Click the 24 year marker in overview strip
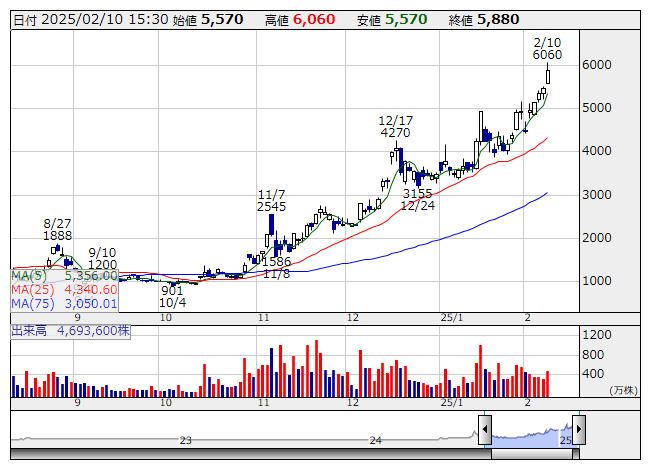The height and width of the screenshot is (470, 653). [x=376, y=440]
